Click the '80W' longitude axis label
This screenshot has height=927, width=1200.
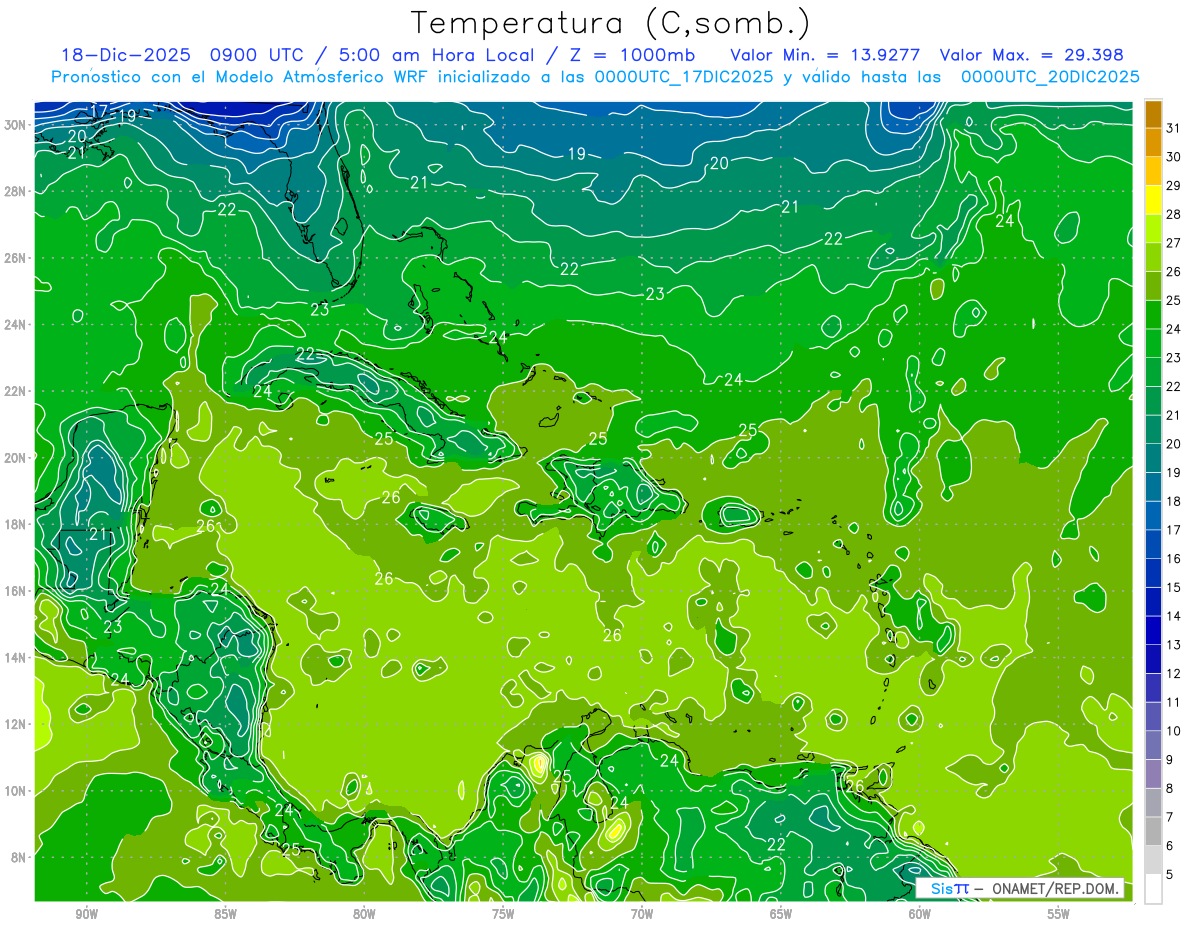click(364, 914)
